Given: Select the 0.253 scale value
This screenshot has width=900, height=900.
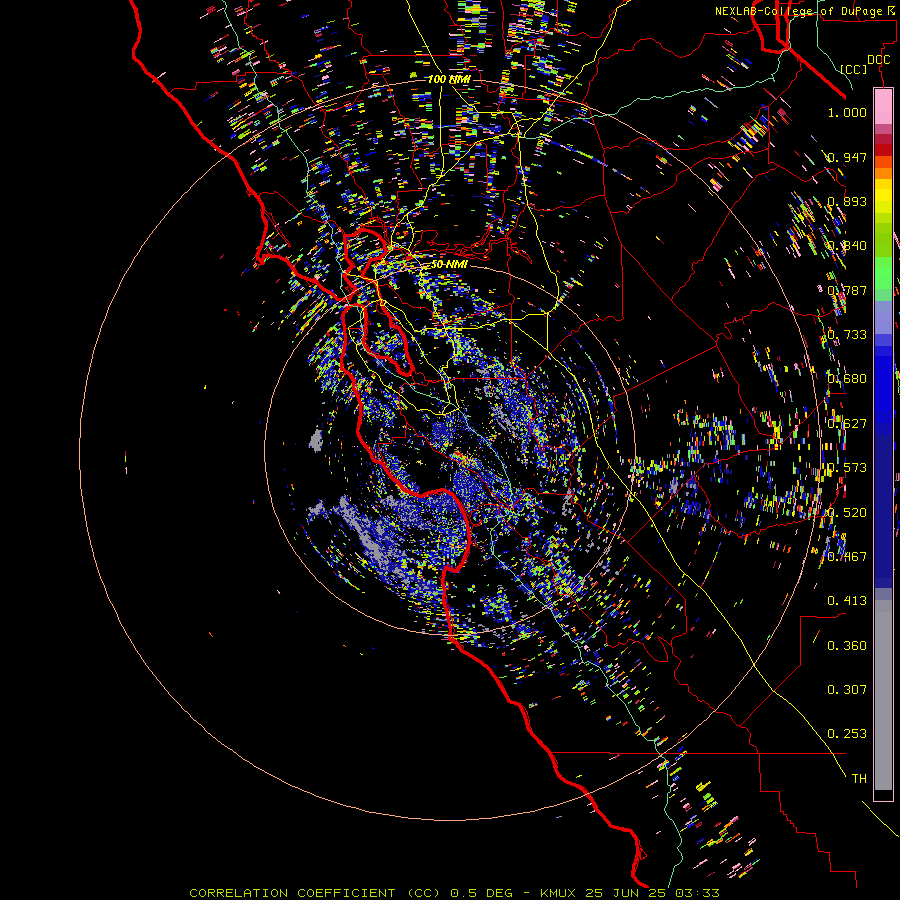Looking at the screenshot, I should tap(847, 734).
